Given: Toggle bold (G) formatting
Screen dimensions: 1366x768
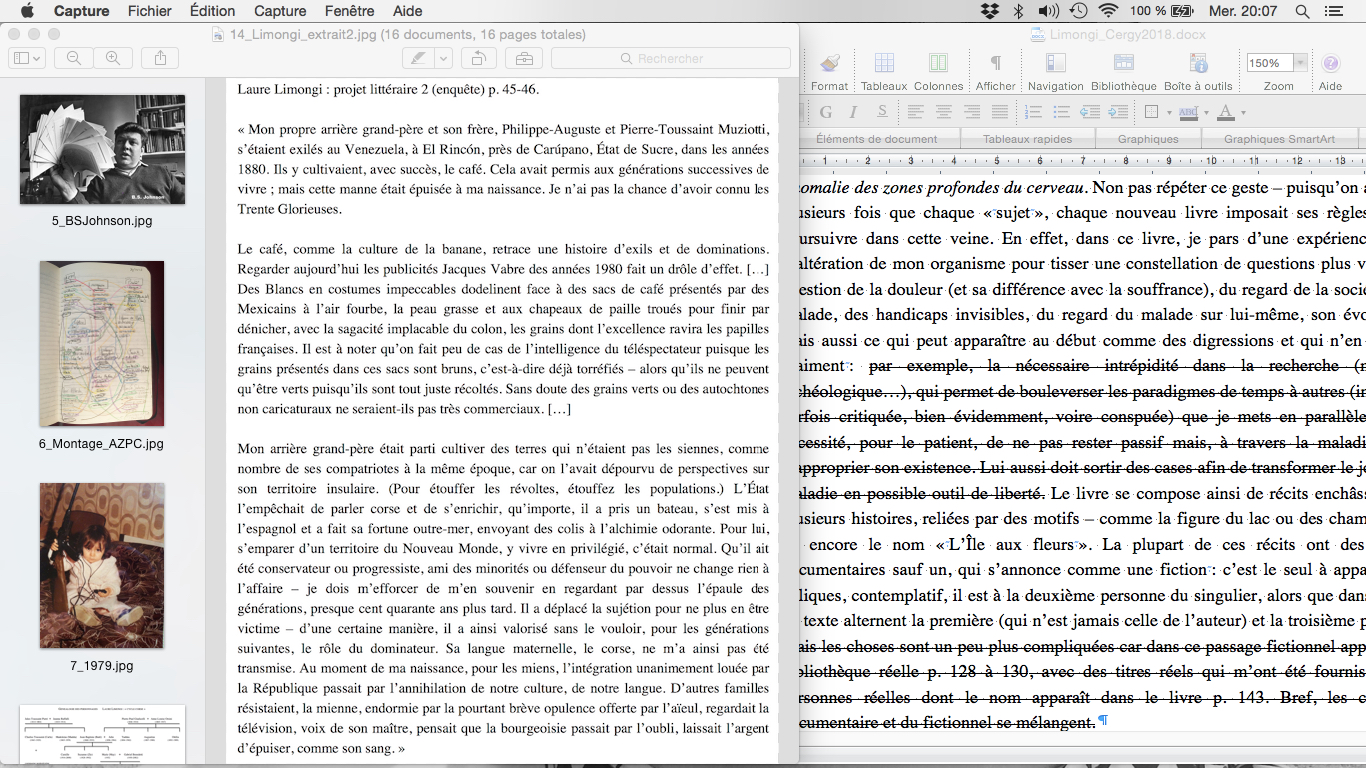Looking at the screenshot, I should coord(826,112).
